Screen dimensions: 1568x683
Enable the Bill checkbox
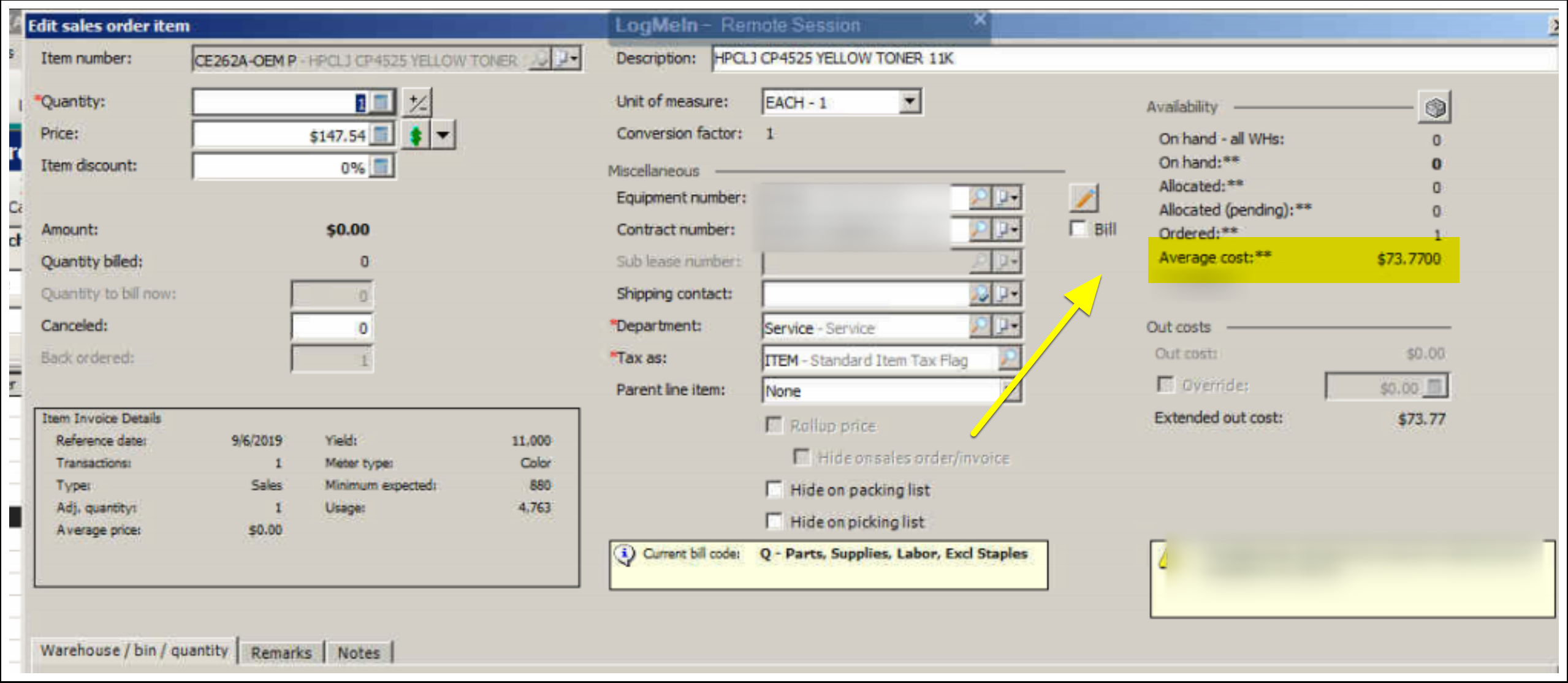1077,228
